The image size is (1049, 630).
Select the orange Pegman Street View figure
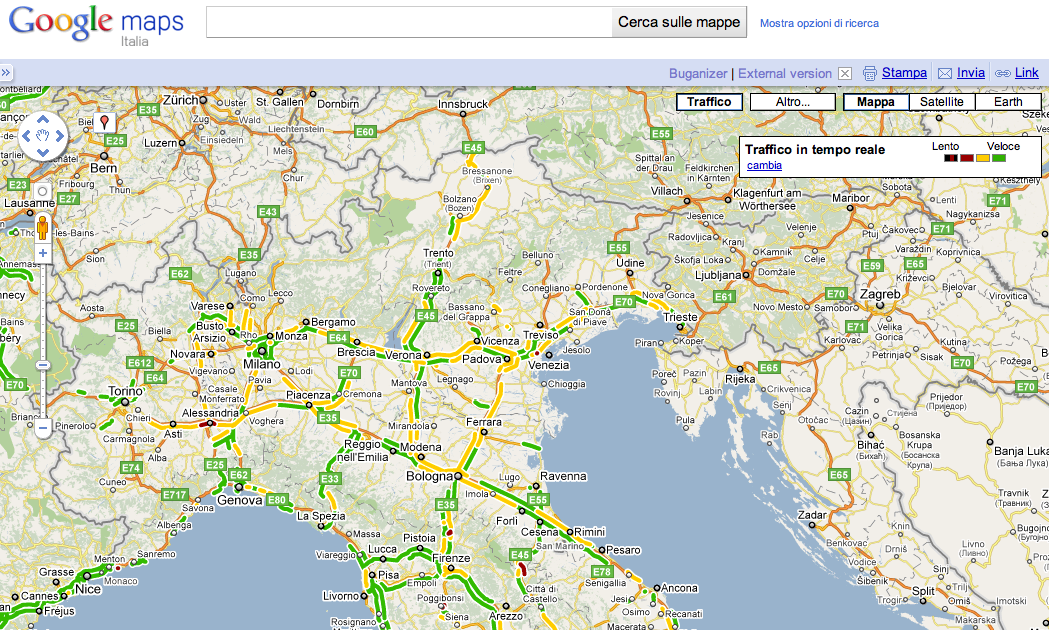coord(42,227)
